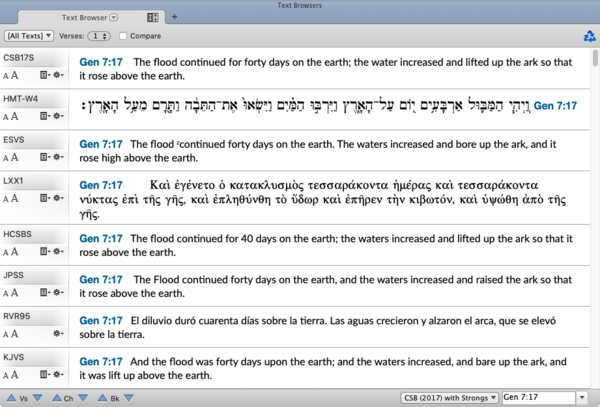Viewport: 600px width, 407px height.
Task: Increase text size for HMT-W4 row
Action: point(14,116)
